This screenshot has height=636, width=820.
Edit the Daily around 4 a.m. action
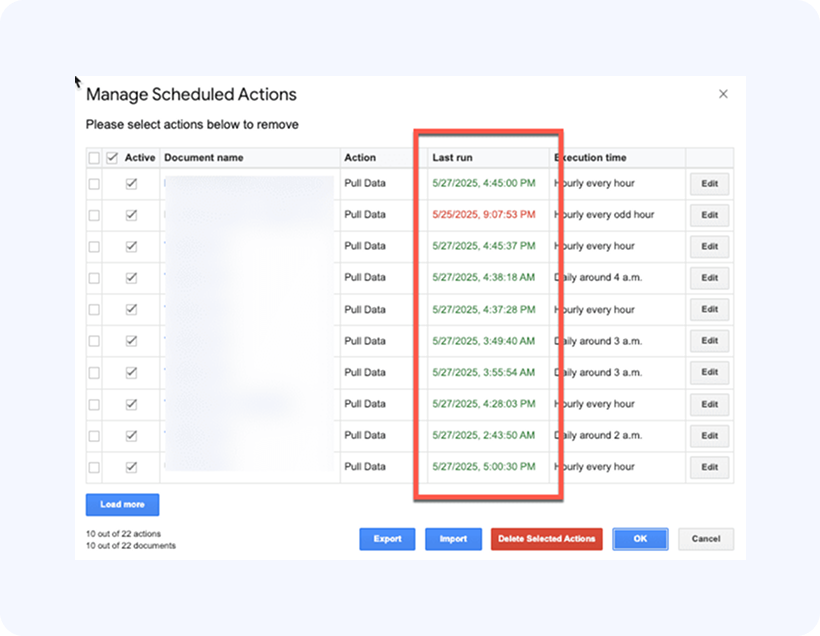709,278
